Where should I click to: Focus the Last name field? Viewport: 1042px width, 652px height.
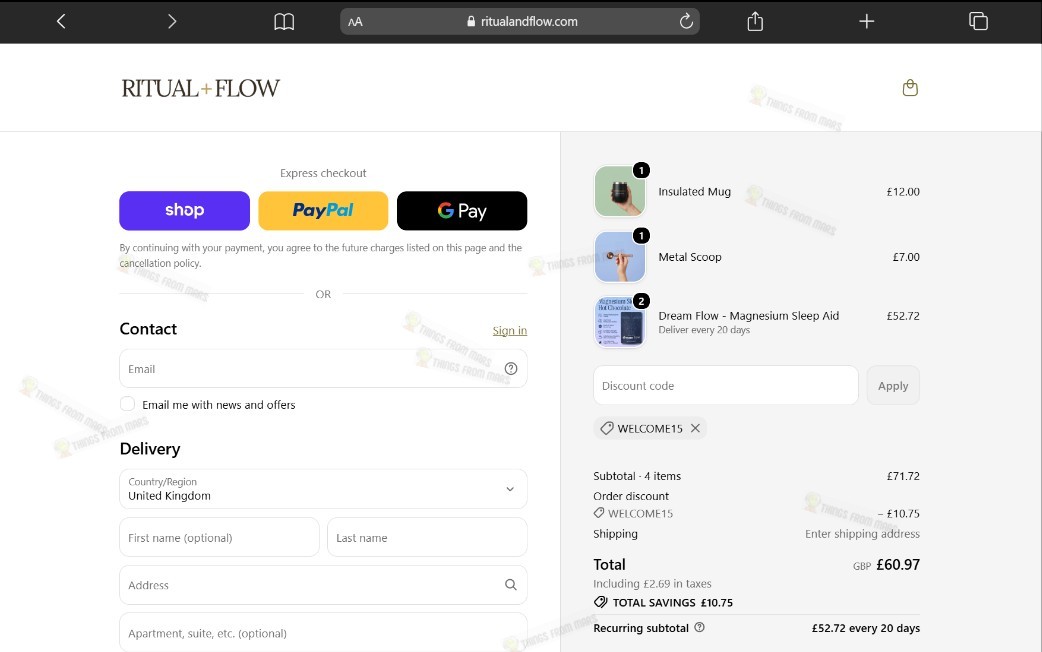pos(427,538)
